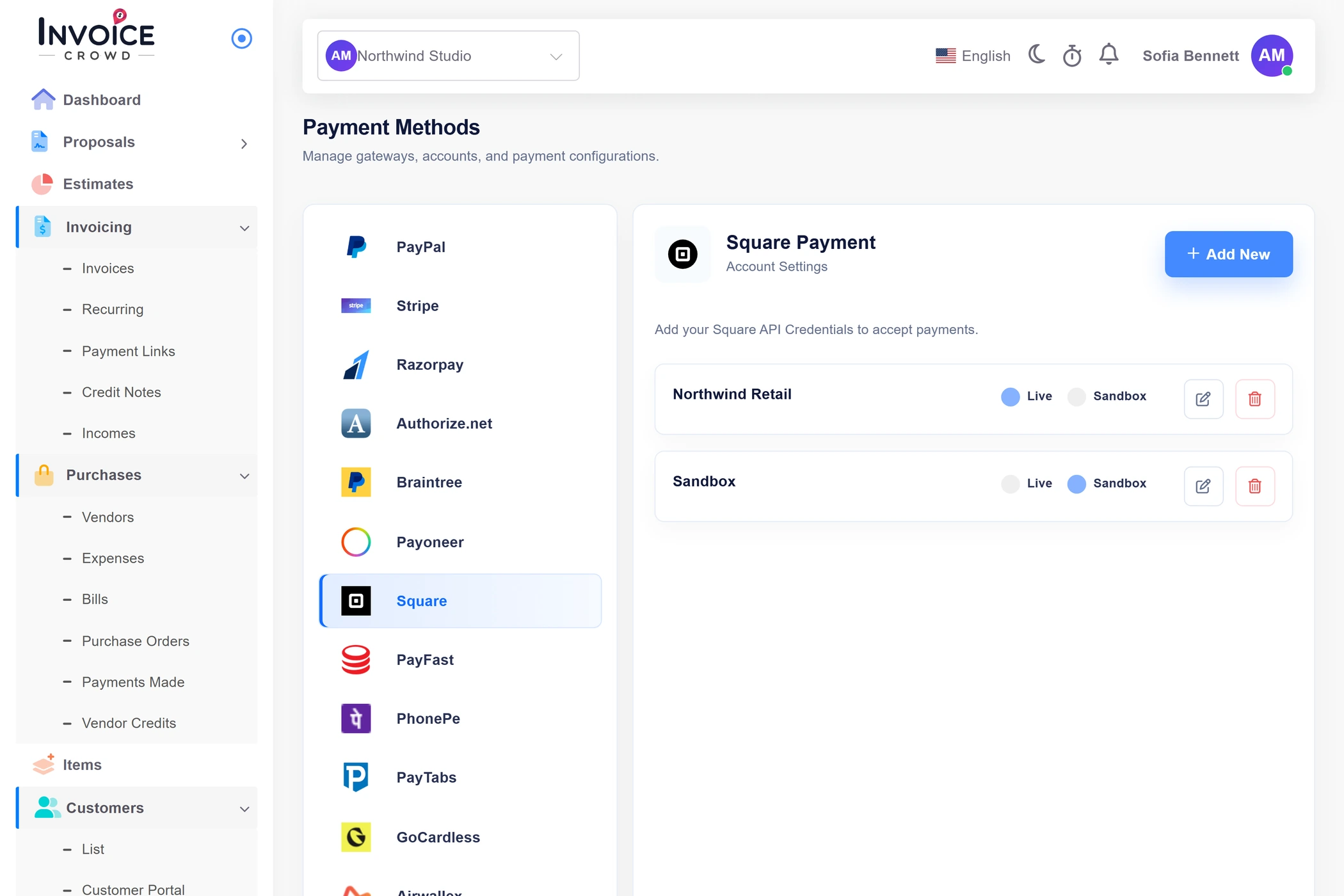Delete the Sandbox account

click(x=1254, y=486)
